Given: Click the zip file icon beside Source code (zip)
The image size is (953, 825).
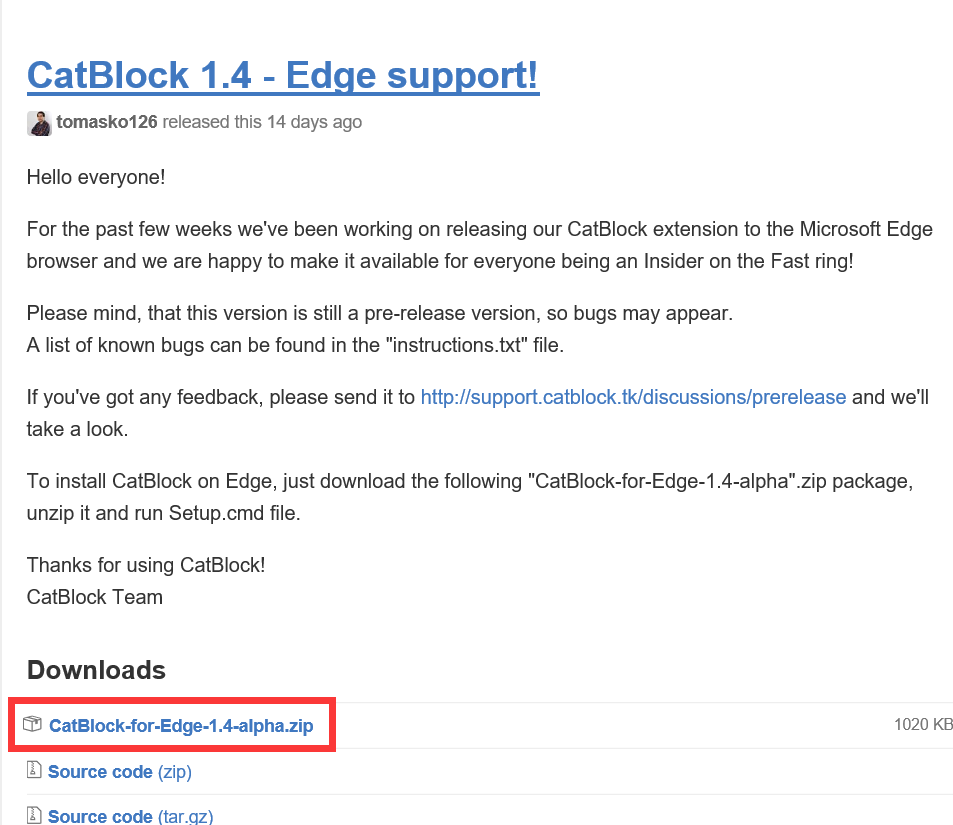Looking at the screenshot, I should pyautogui.click(x=34, y=771).
